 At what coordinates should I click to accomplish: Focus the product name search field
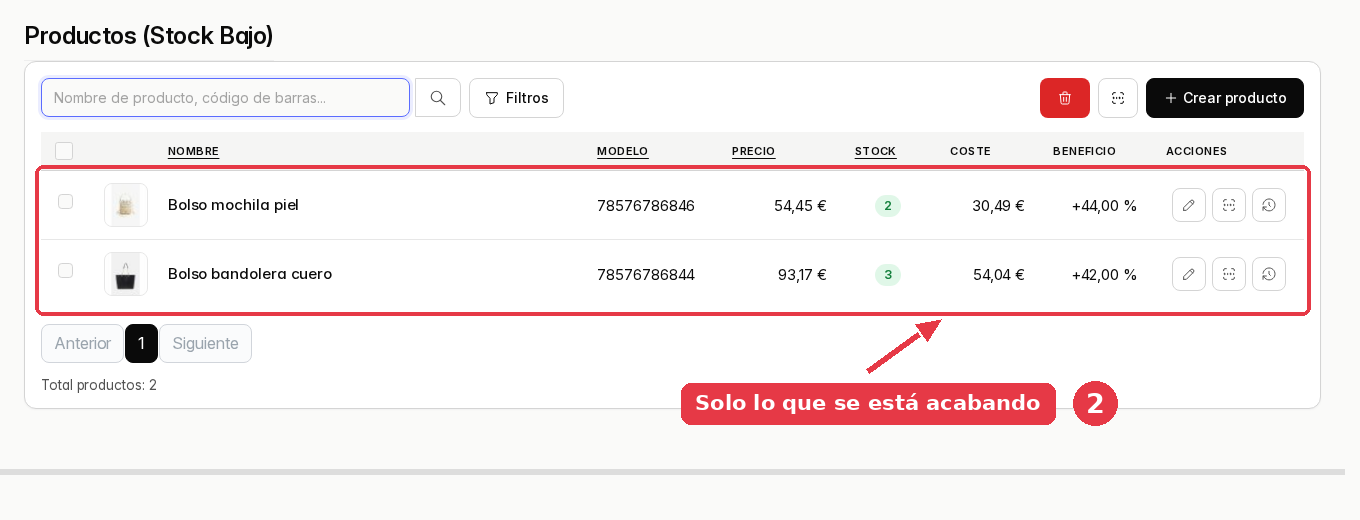[225, 98]
